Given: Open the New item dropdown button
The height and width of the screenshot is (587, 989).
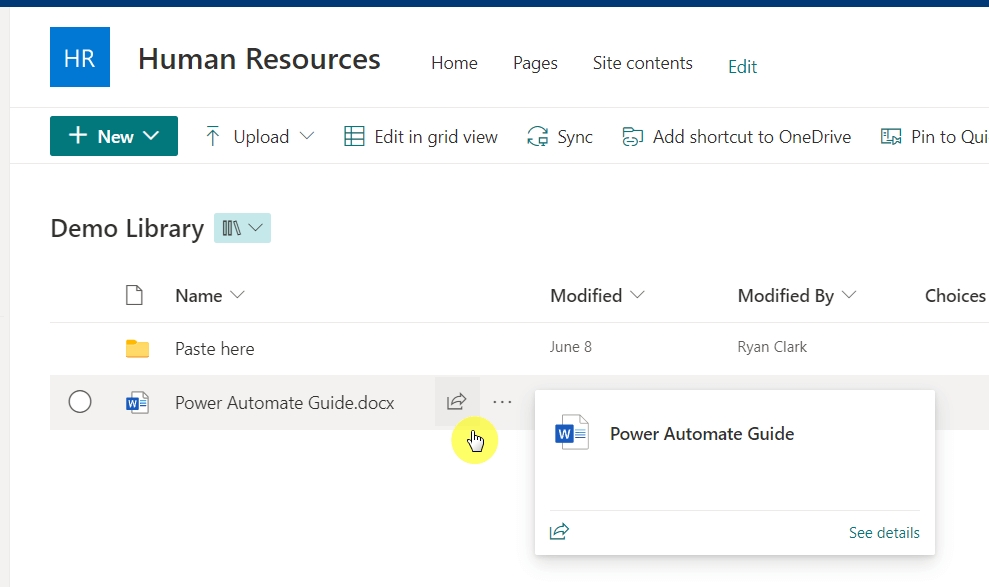Looking at the screenshot, I should point(114,136).
